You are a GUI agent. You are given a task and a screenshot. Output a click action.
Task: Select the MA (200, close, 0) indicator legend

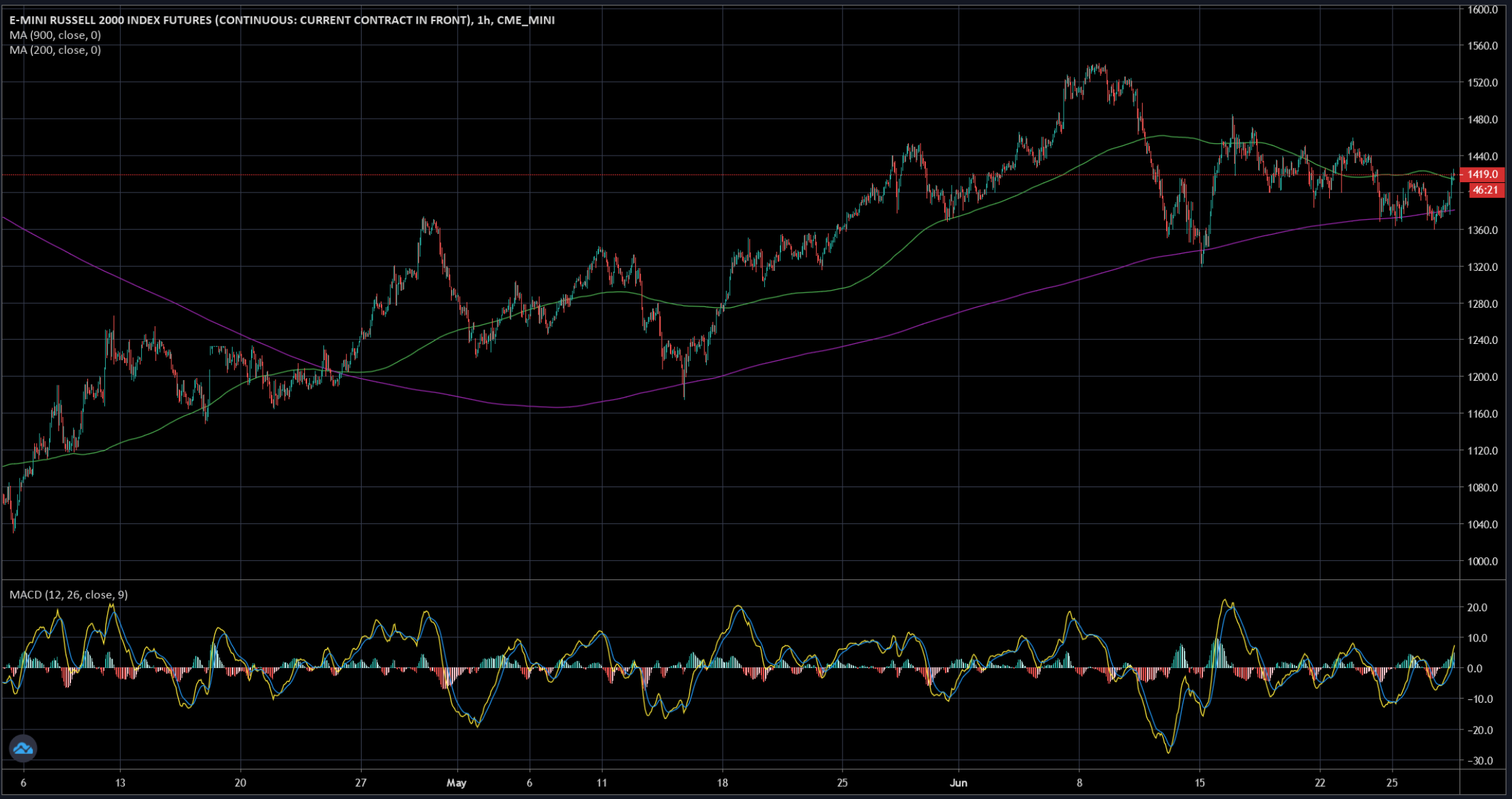pos(55,50)
